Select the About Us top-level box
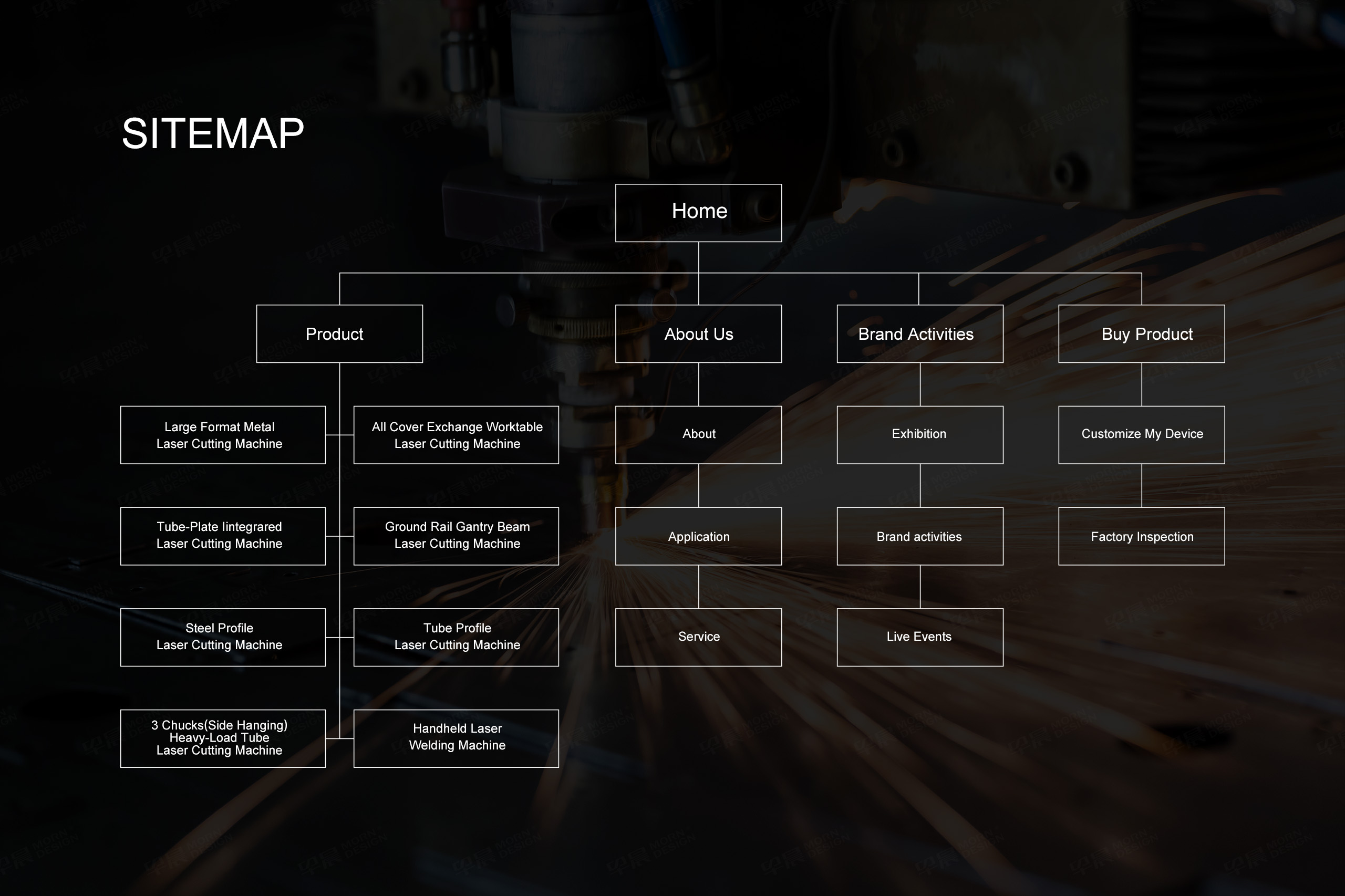This screenshot has height=896, width=1345. point(698,334)
